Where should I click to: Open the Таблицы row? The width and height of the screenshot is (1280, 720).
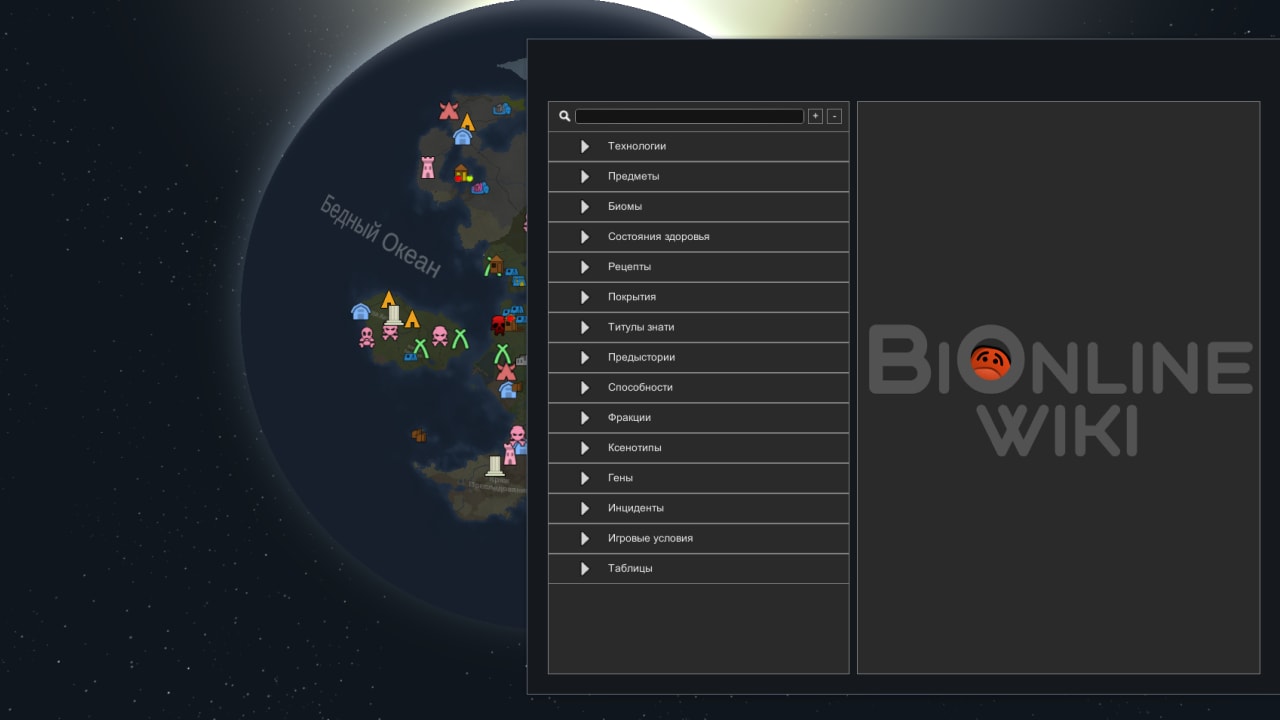click(698, 568)
